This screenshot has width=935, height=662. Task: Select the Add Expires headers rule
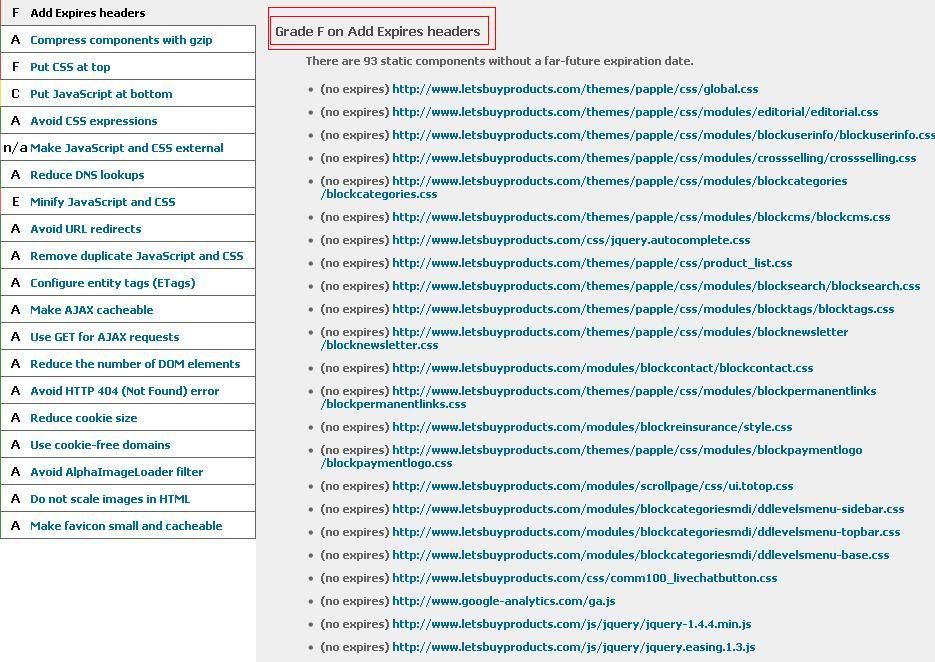[x=88, y=13]
